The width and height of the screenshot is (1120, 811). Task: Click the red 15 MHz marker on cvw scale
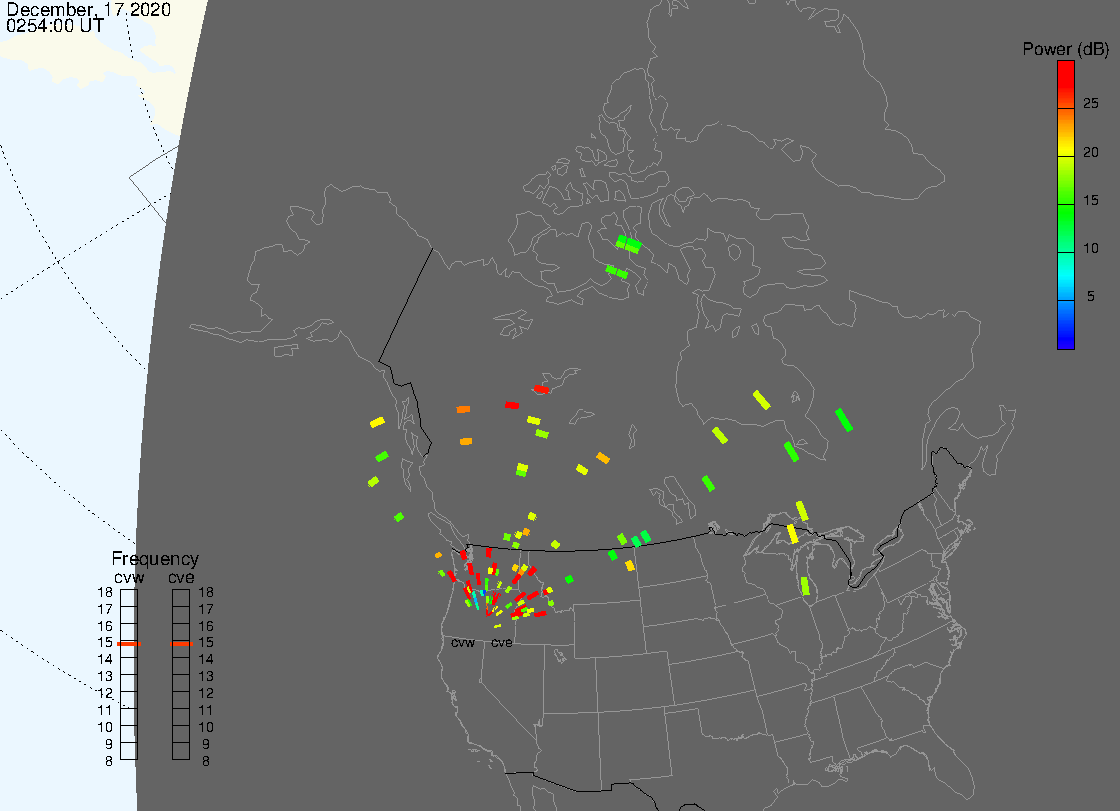129,644
